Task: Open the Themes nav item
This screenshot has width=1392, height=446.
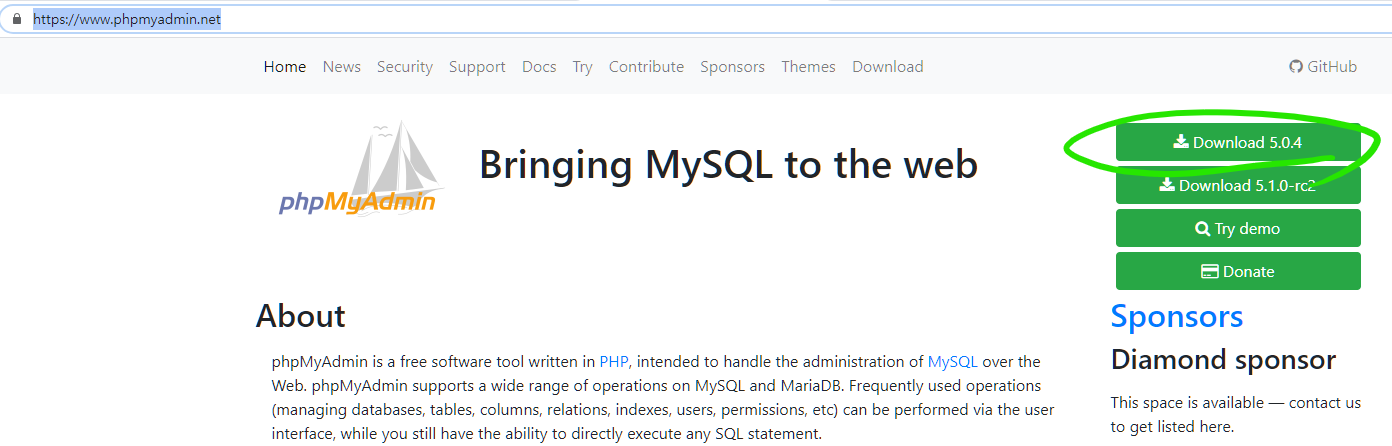Action: pos(808,67)
